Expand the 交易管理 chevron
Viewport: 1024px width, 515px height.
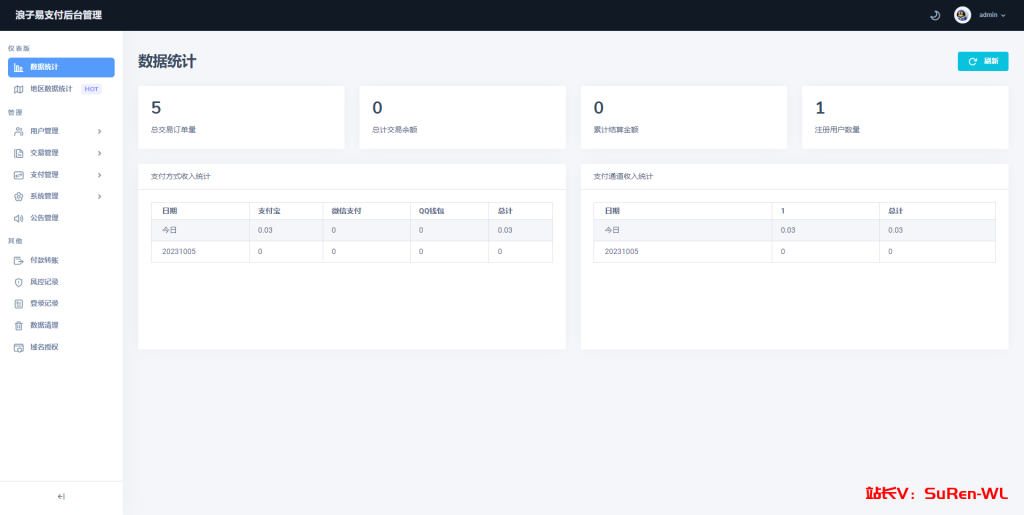pos(99,153)
